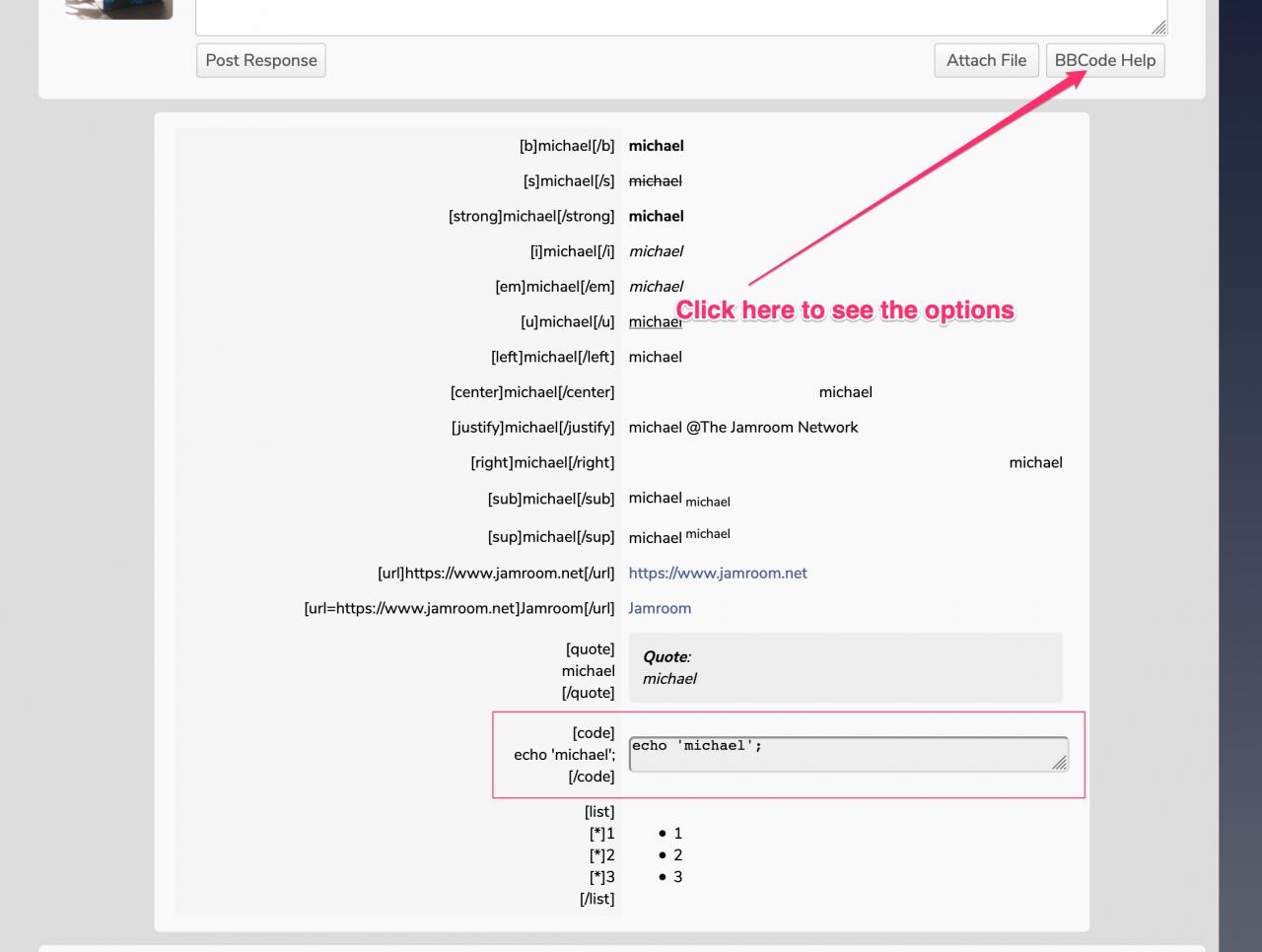Viewport: 1262px width, 952px height.
Task: Click the [left]michael[/left] example text
Action: click(x=553, y=357)
